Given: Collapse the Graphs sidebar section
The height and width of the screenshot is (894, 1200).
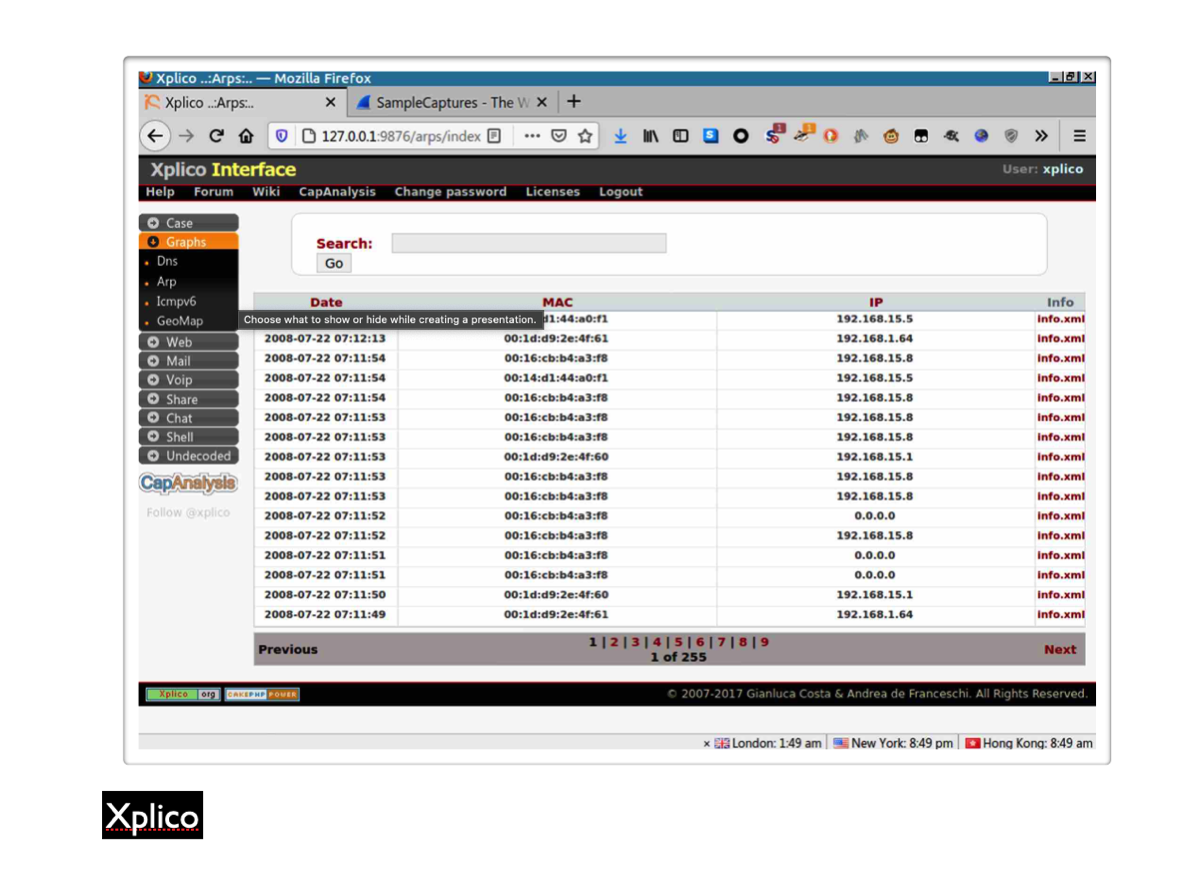Looking at the screenshot, I should 188,242.
